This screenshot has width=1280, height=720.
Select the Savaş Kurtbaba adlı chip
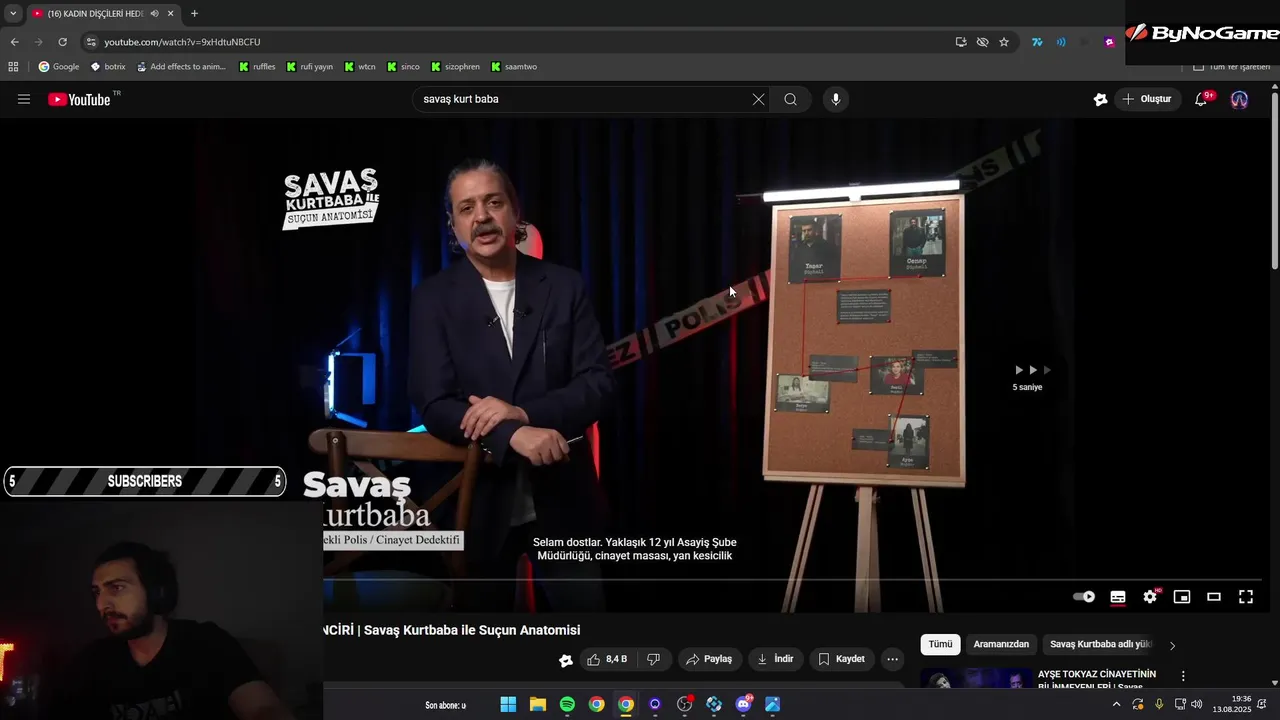[1101, 644]
